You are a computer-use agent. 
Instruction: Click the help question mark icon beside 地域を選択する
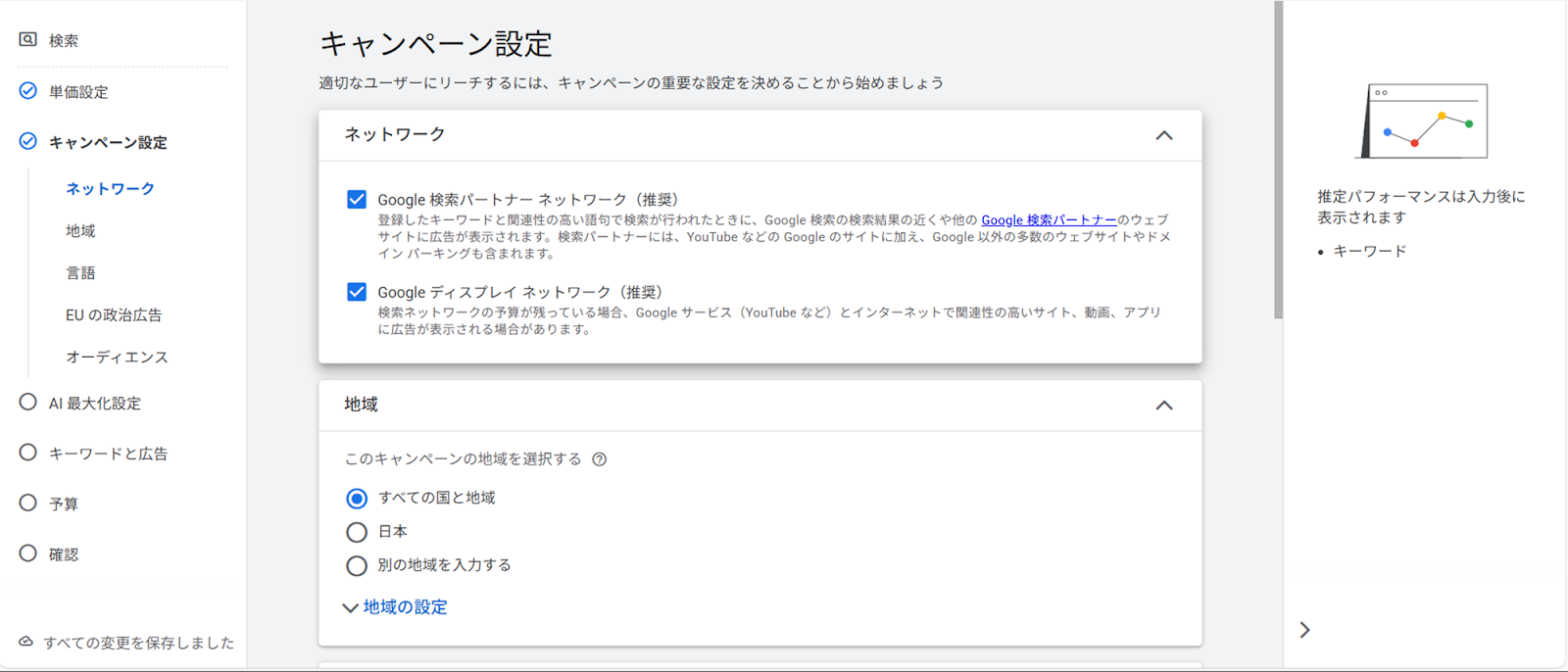tap(599, 459)
